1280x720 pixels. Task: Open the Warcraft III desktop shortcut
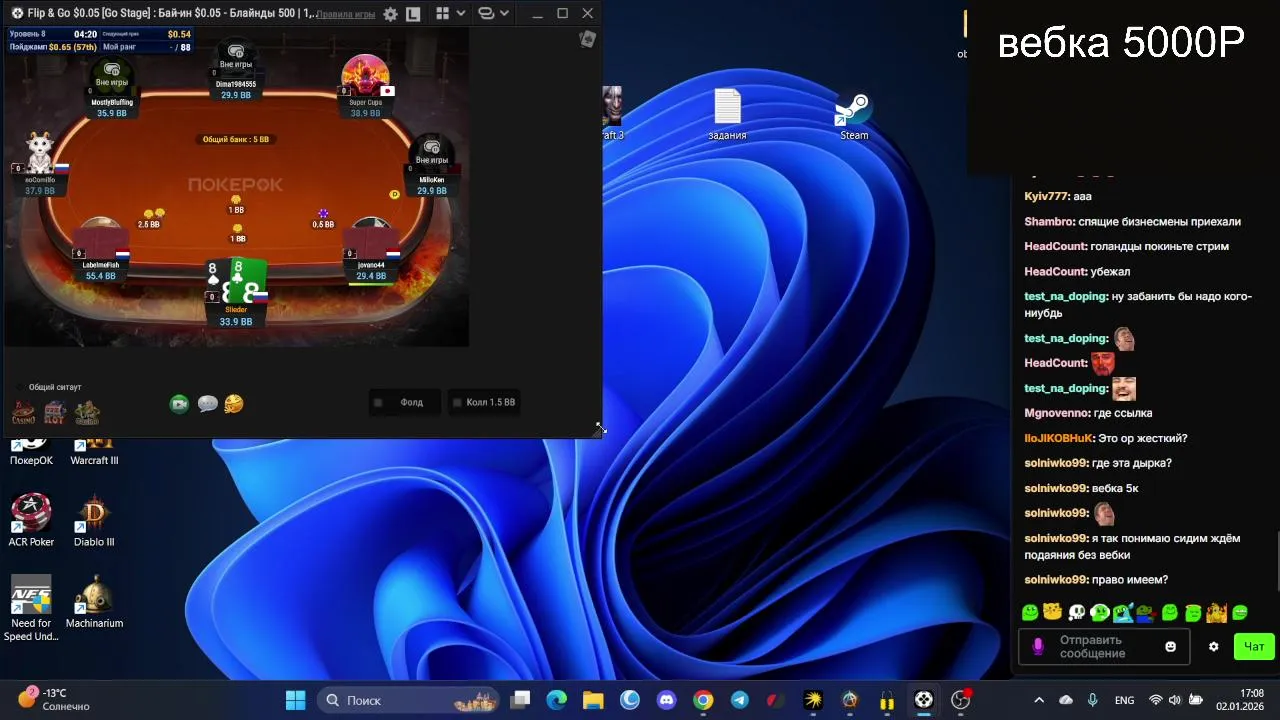94,453
